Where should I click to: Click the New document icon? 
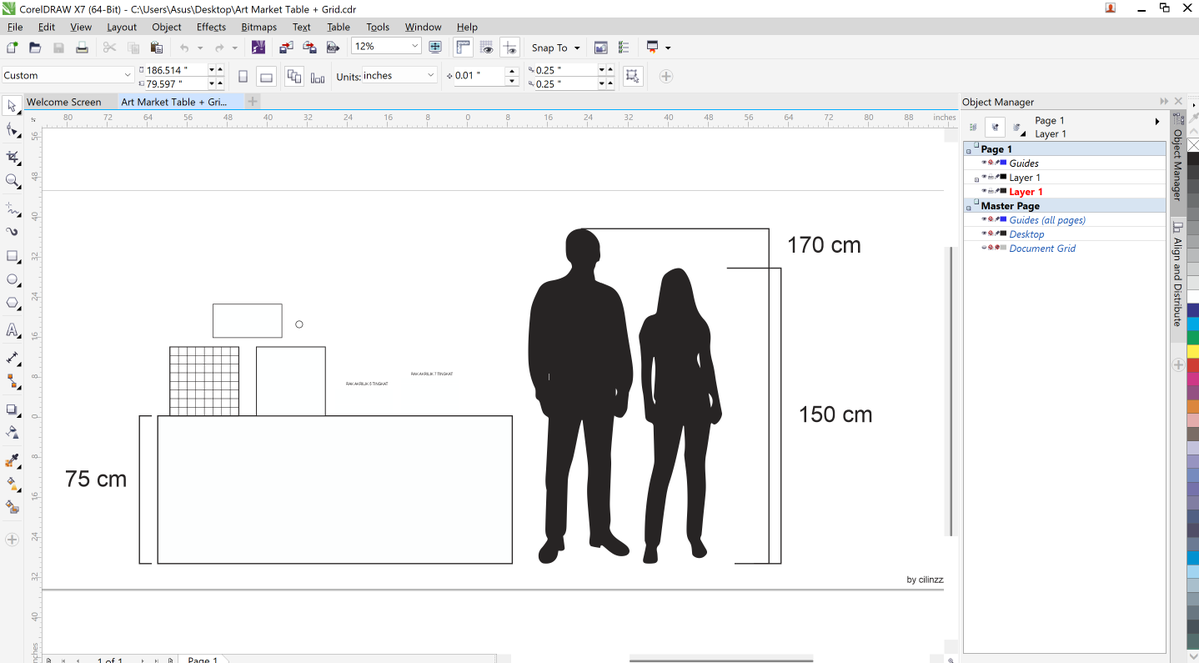point(11,47)
